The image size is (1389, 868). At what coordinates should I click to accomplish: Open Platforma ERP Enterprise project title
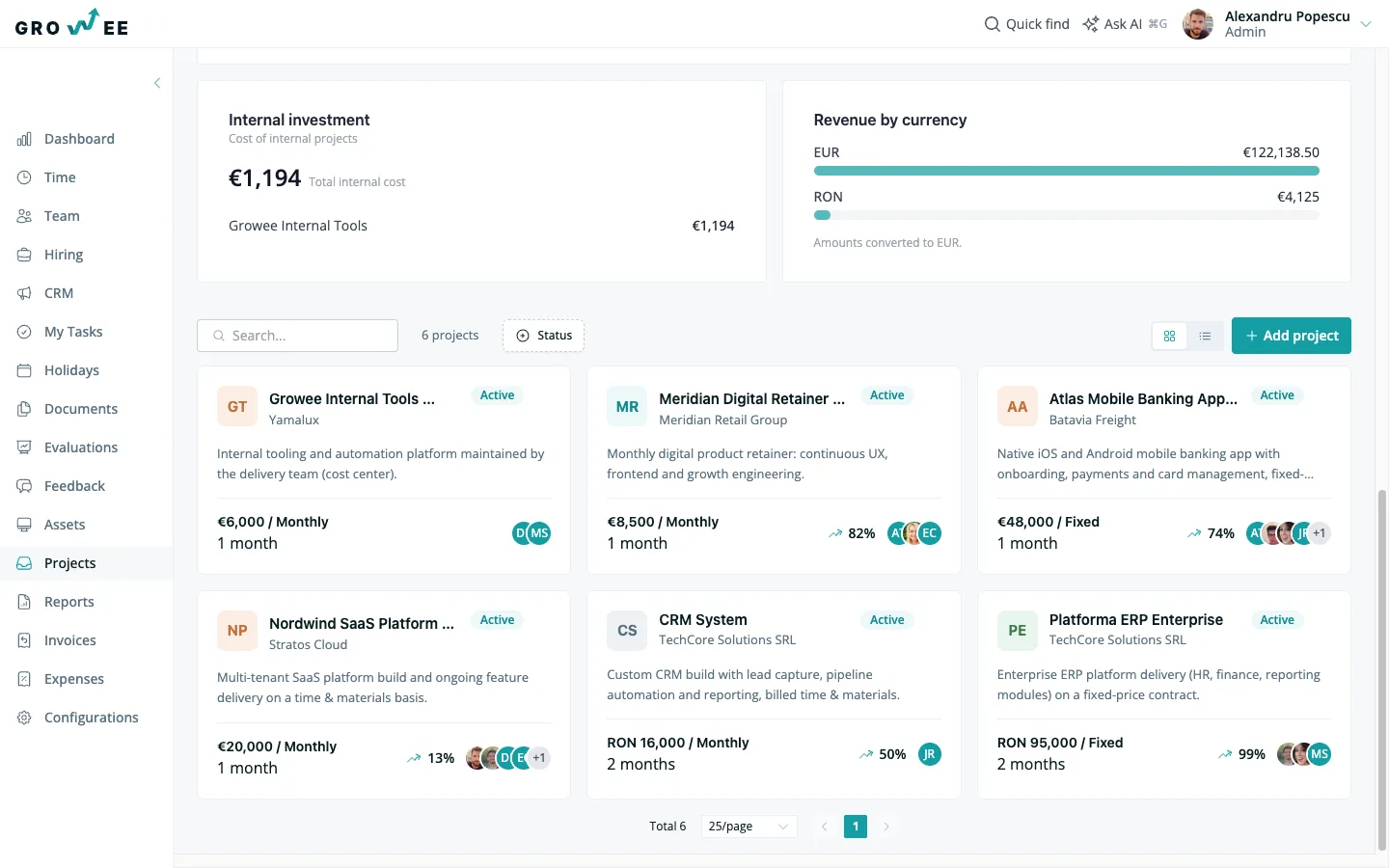coord(1136,620)
